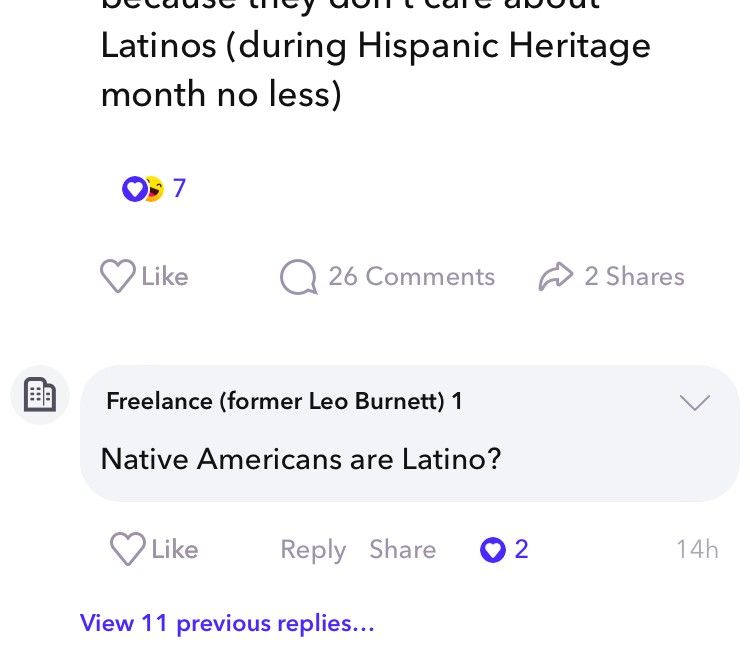Image resolution: width=750 pixels, height=658 pixels.
Task: Open the 2 Shares label
Action: pyautogui.click(x=634, y=276)
